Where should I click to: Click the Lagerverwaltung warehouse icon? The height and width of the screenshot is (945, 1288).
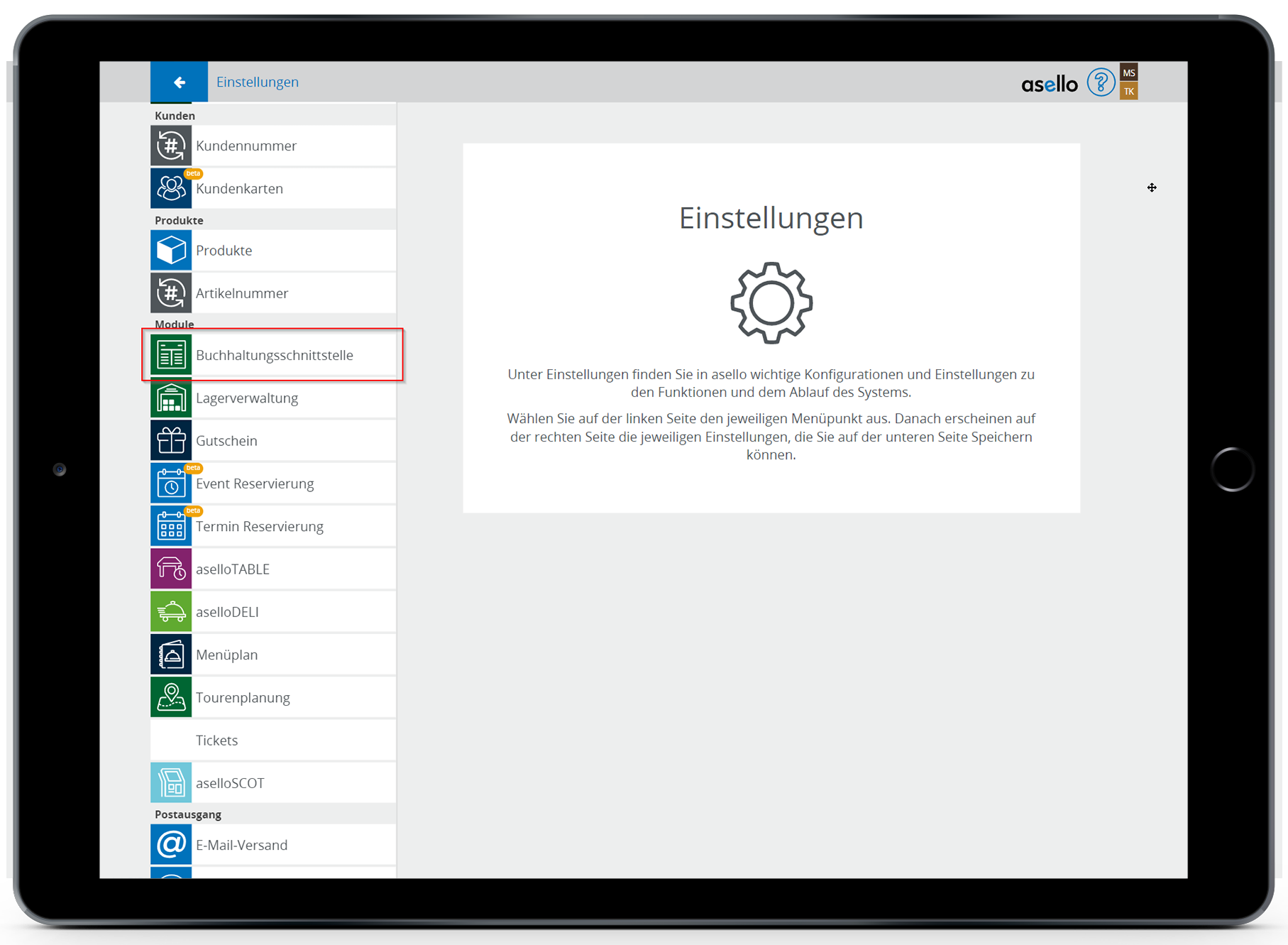pyautogui.click(x=171, y=398)
